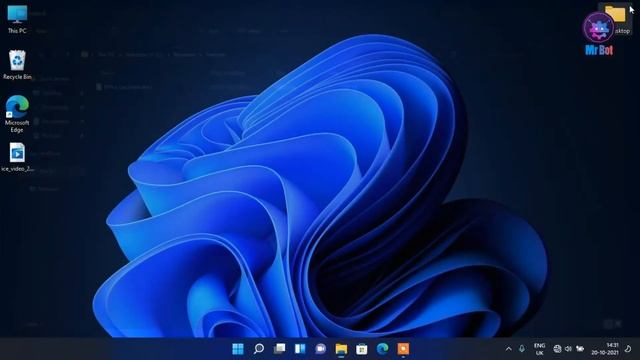Click the battery status tray icon
The height and width of the screenshot is (360, 640).
[x=580, y=349]
